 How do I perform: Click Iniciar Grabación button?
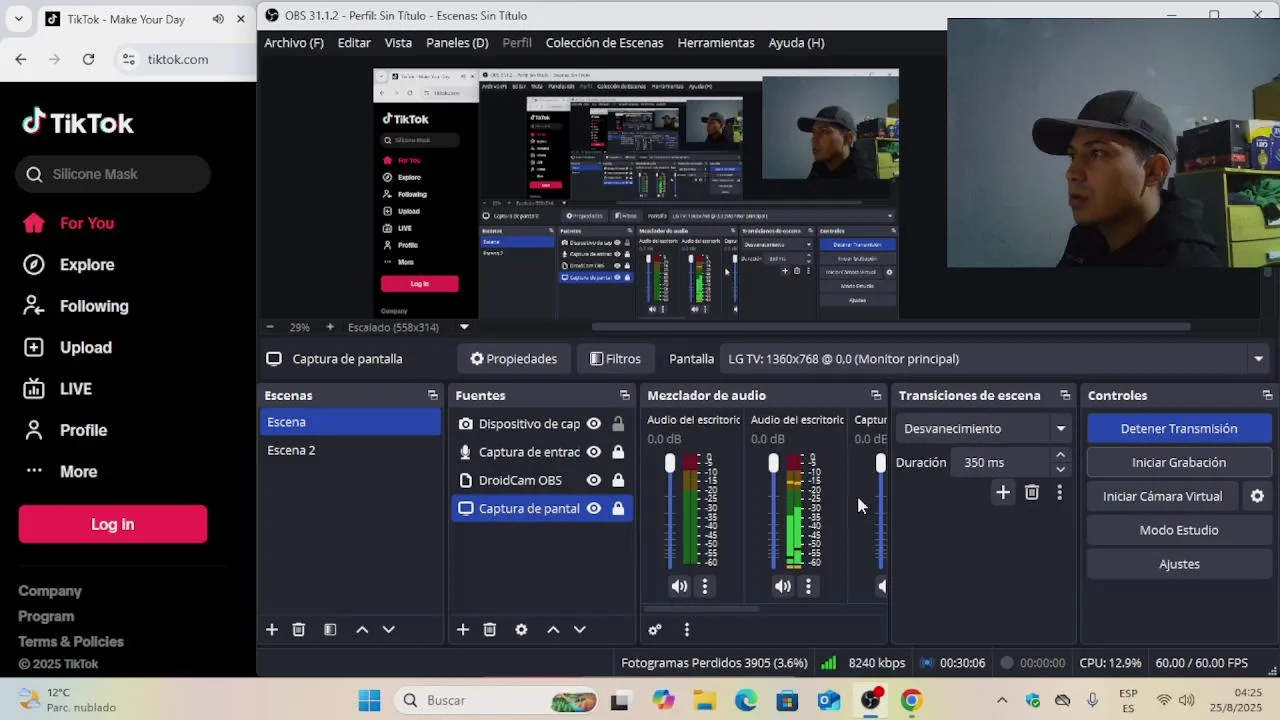click(1179, 463)
